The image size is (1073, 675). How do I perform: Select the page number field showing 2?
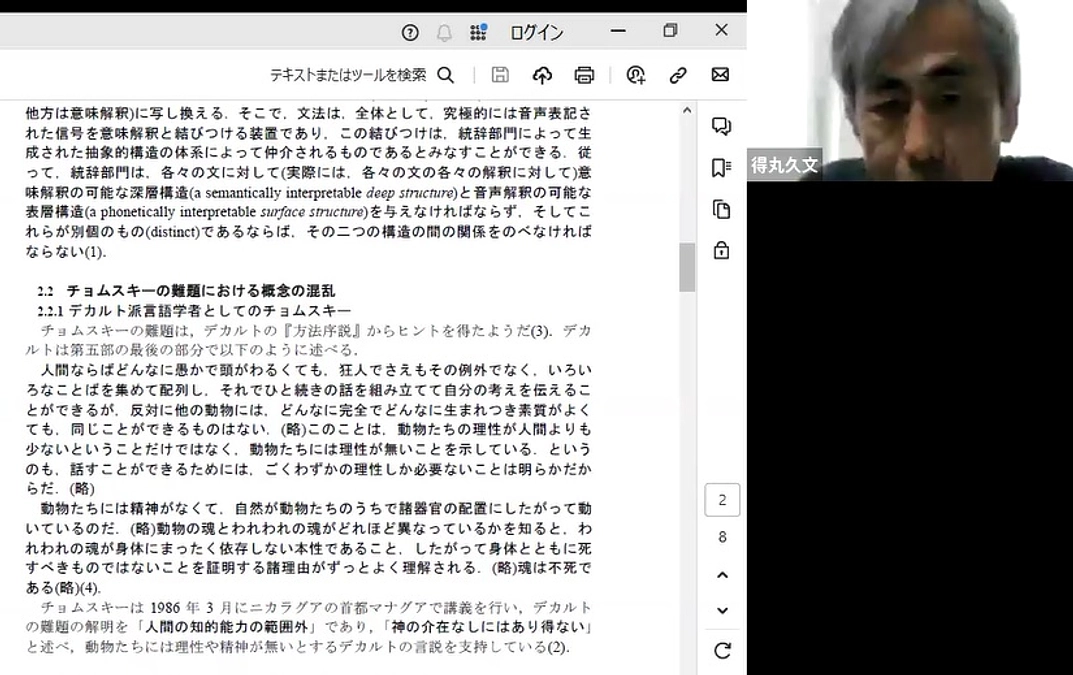pyautogui.click(x=722, y=499)
